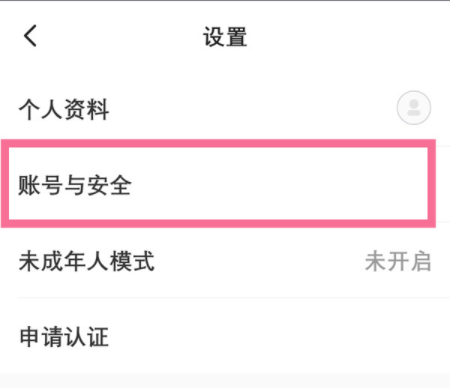Tap the 申请认证 label text
The height and width of the screenshot is (391, 458).
(64, 337)
